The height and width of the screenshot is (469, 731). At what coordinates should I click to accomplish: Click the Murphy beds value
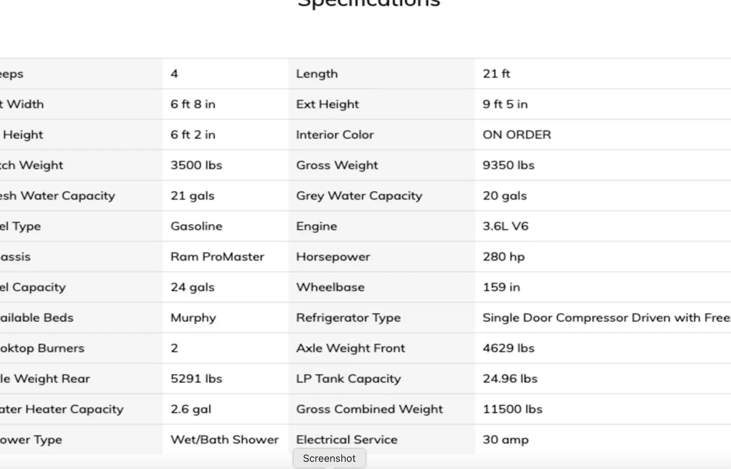(193, 318)
